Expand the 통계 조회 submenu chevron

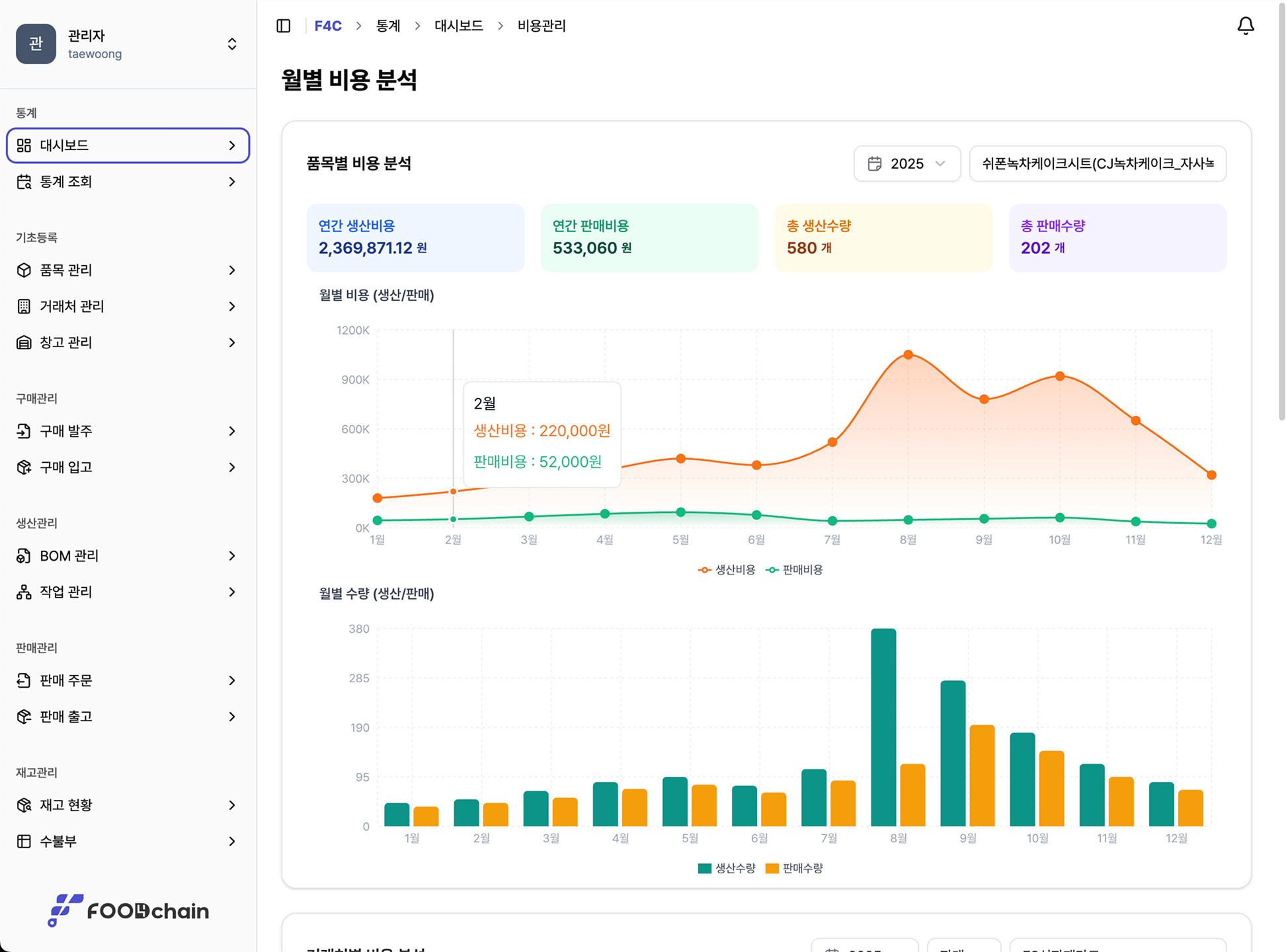tap(231, 182)
